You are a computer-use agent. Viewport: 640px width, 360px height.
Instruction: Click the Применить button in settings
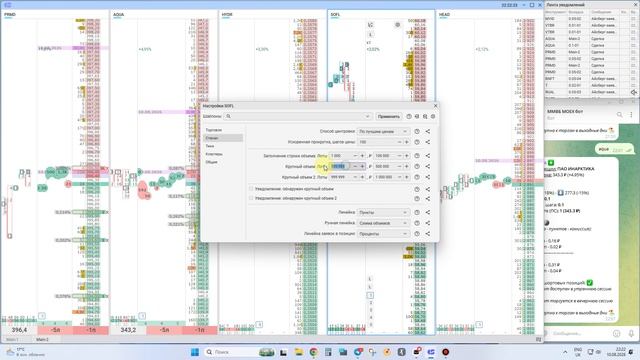click(389, 116)
